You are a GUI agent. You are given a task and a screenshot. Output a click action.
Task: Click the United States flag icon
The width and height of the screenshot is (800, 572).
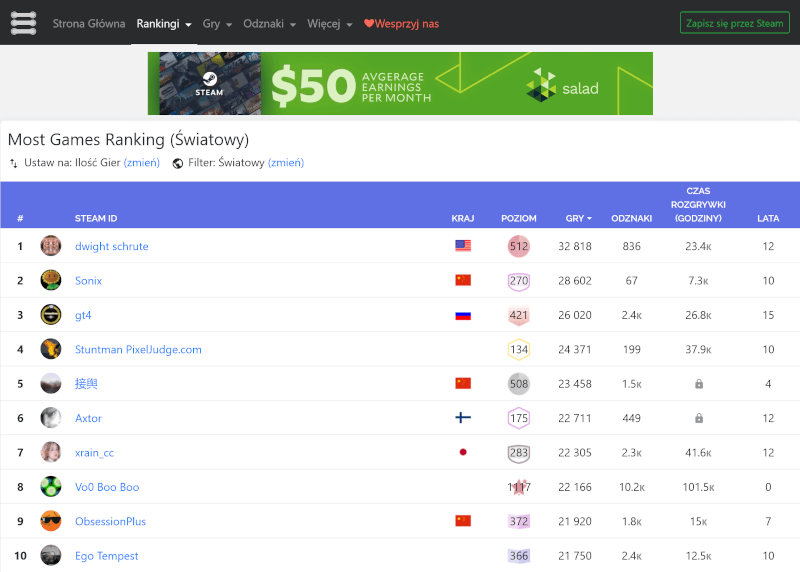coord(463,246)
